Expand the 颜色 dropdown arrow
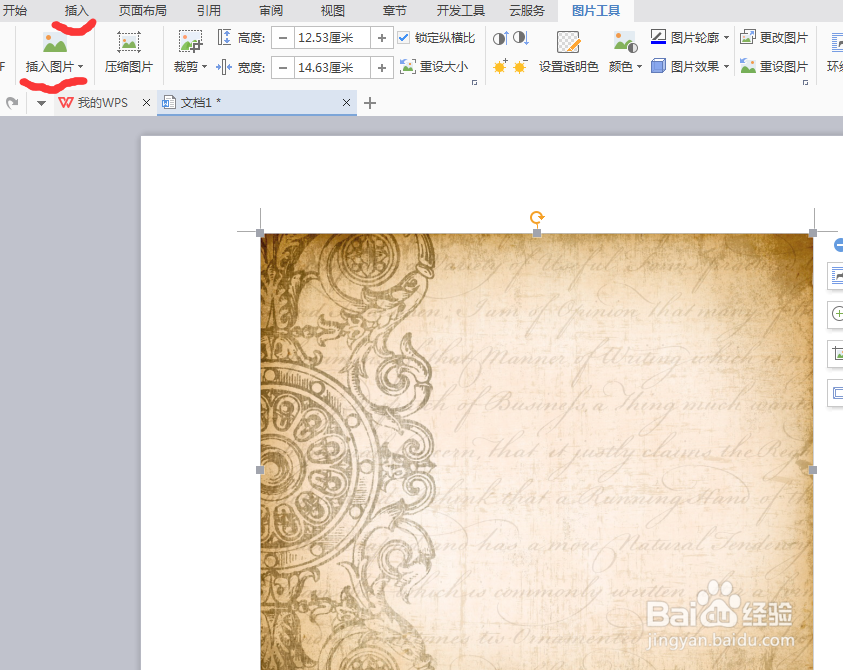The width and height of the screenshot is (843, 670). click(x=639, y=67)
